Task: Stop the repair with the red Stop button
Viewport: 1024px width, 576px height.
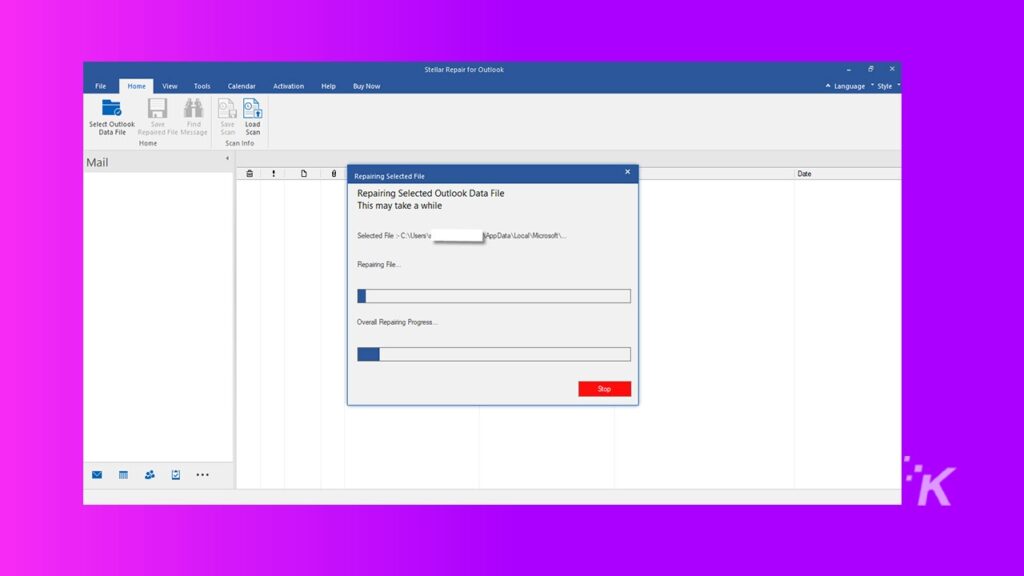Action: pyautogui.click(x=604, y=389)
